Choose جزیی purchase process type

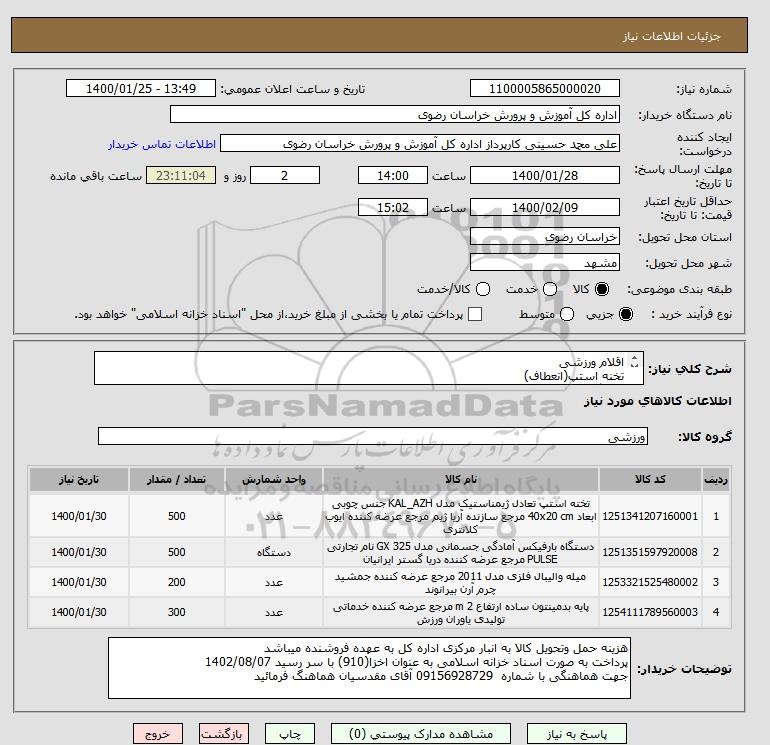point(626,314)
